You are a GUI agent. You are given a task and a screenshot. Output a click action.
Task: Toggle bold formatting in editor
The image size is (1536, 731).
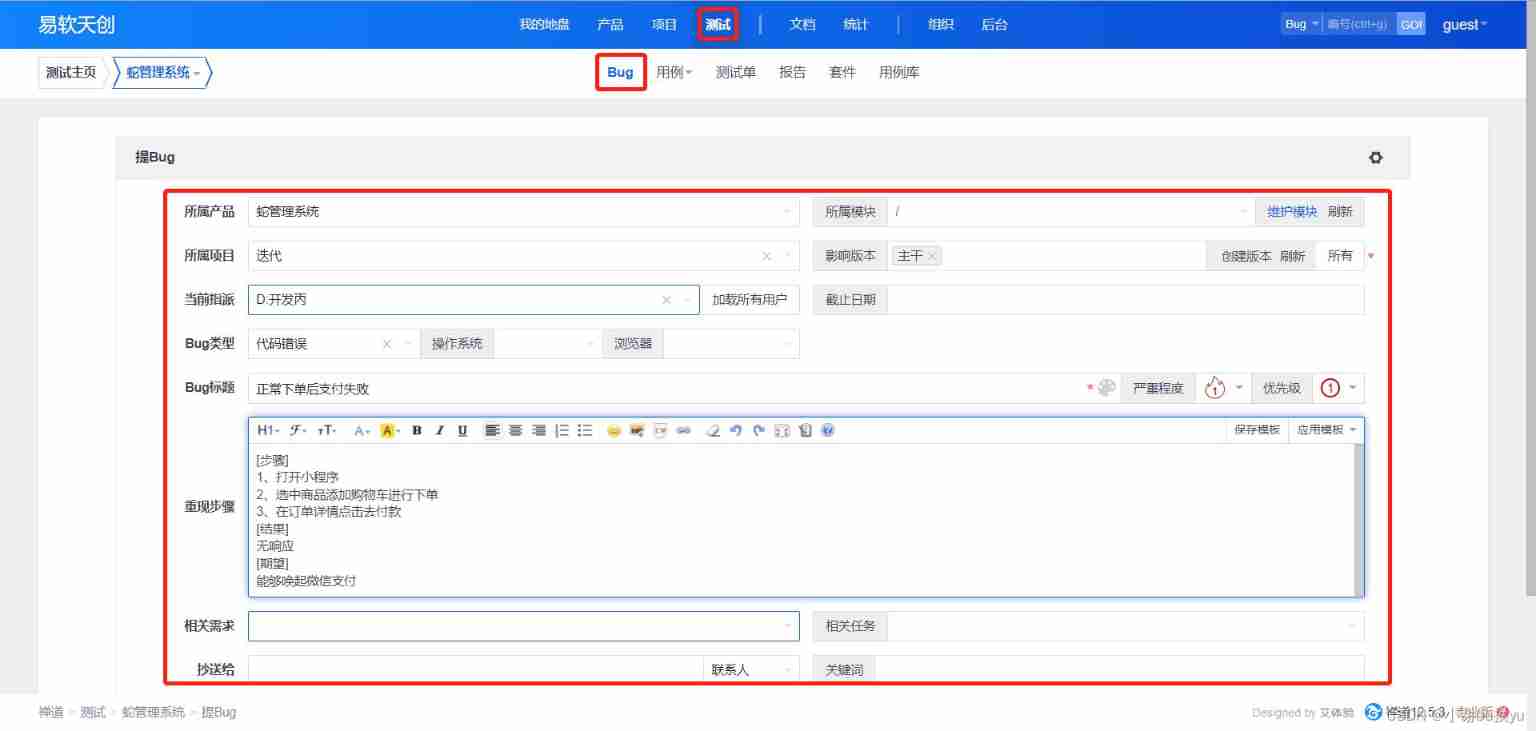tap(416, 430)
